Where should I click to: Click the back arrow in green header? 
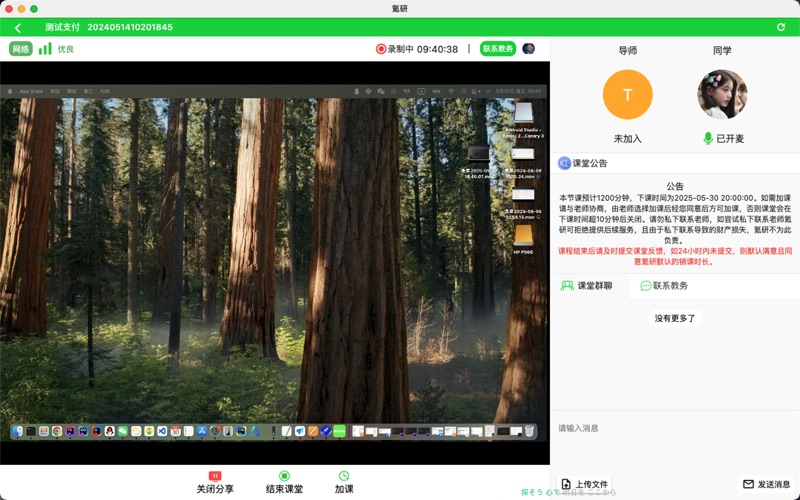(18, 28)
